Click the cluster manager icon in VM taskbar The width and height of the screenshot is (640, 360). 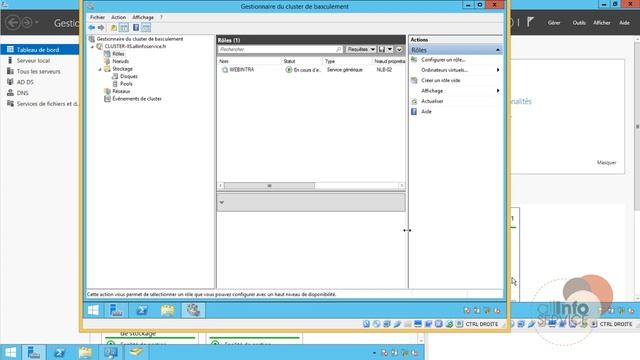pos(193,311)
